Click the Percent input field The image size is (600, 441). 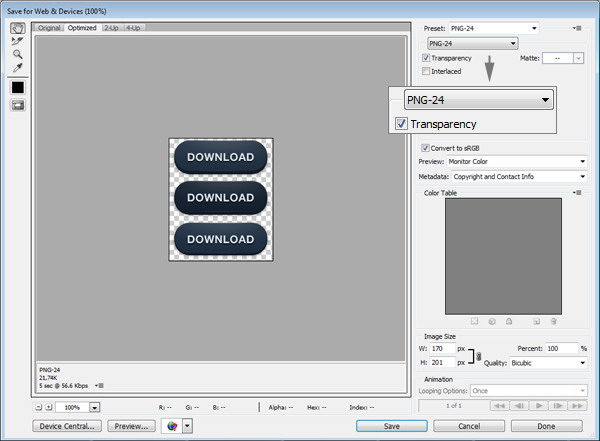(561, 348)
